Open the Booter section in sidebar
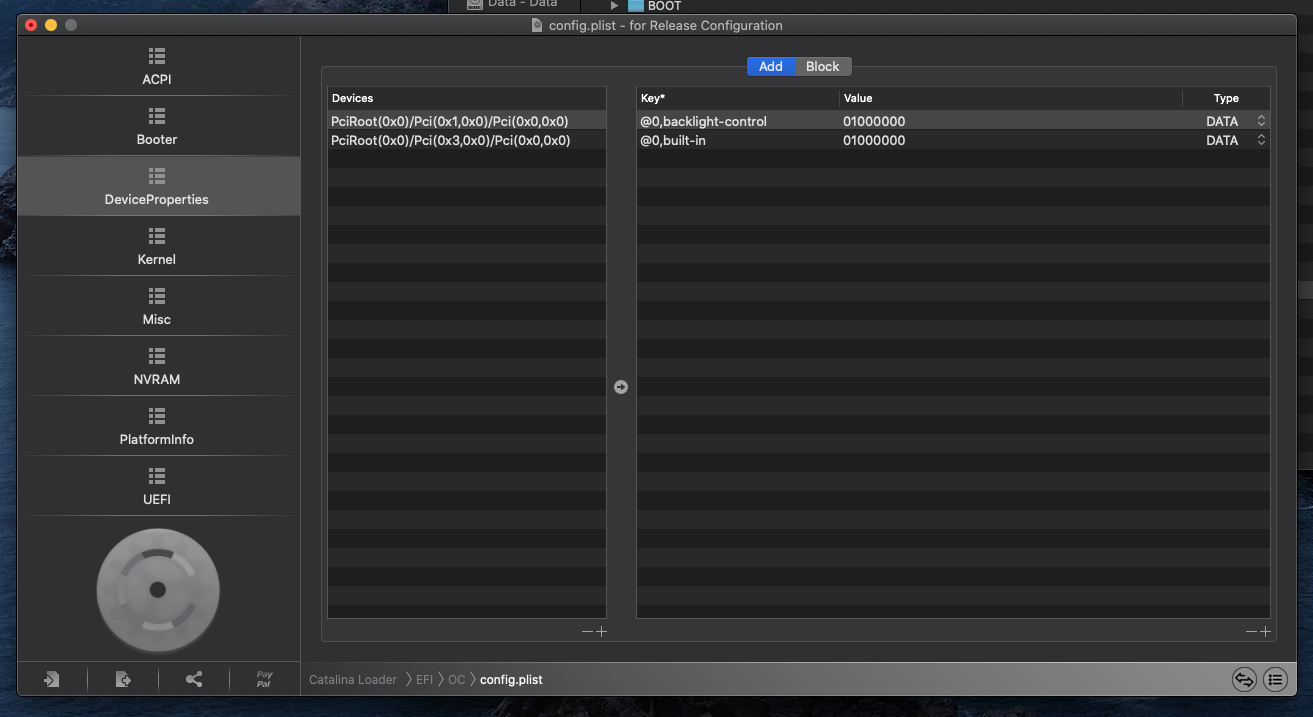The width and height of the screenshot is (1313, 717). pyautogui.click(x=158, y=126)
